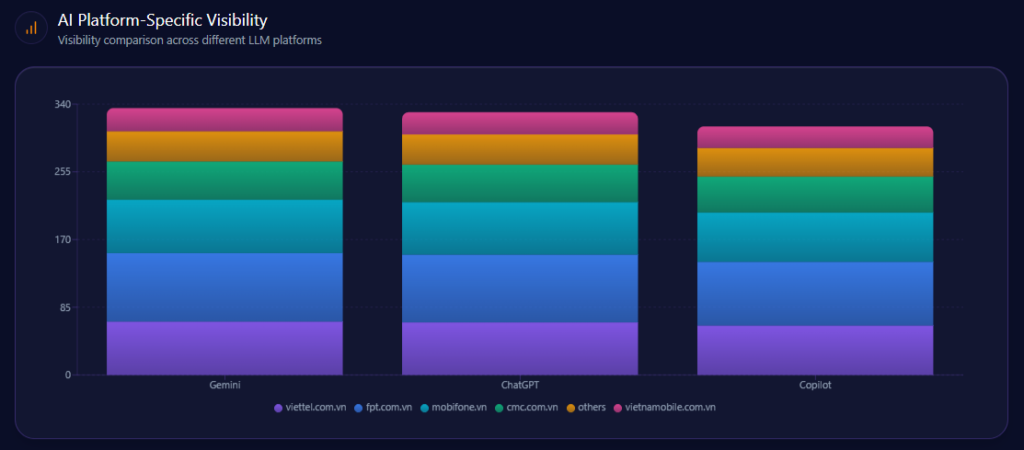This screenshot has height=450, width=1024.
Task: Click the Gemini x-axis label
Action: tap(225, 385)
